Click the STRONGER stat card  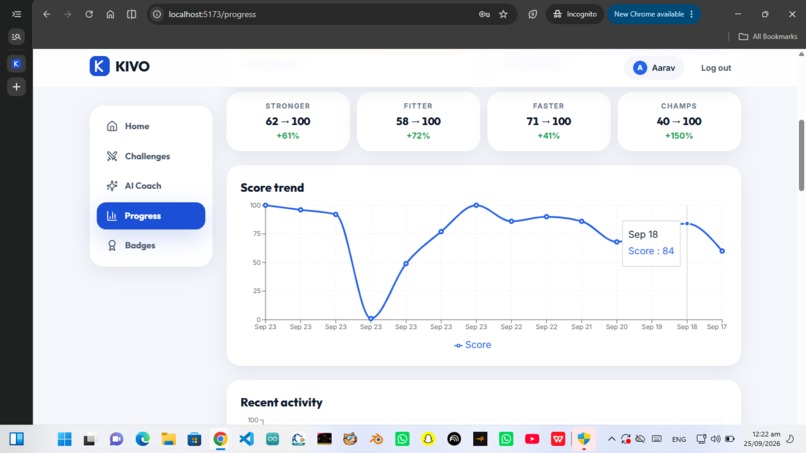click(x=288, y=121)
